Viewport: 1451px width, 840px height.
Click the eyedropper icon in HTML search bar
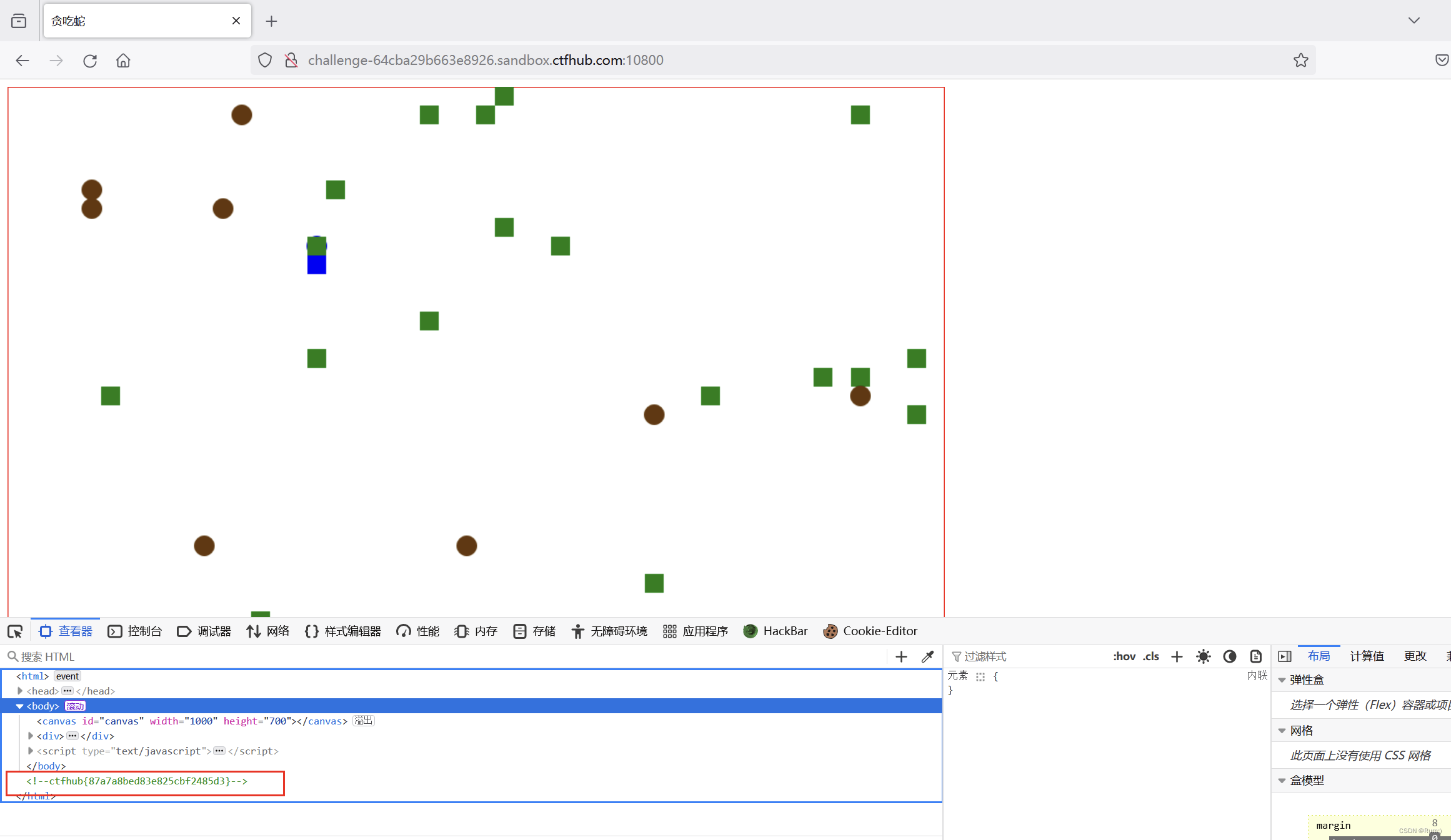pyautogui.click(x=927, y=656)
